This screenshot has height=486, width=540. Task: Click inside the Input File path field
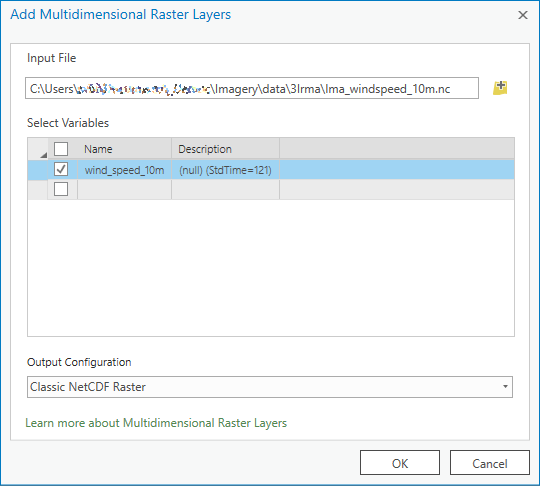(252, 88)
